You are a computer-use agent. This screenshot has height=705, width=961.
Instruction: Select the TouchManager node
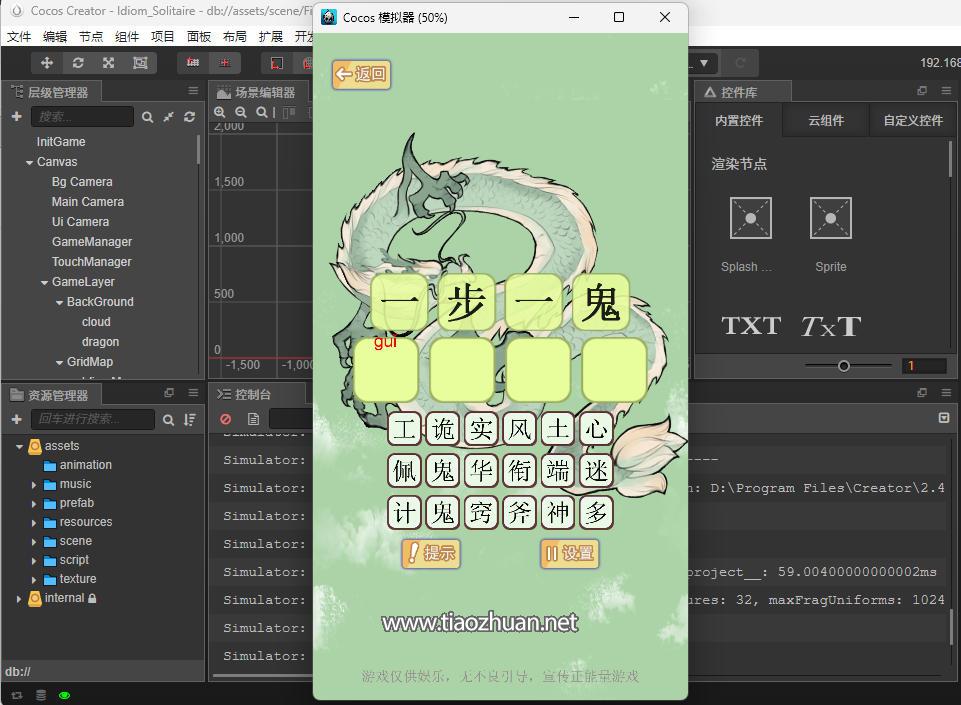pyautogui.click(x=91, y=262)
